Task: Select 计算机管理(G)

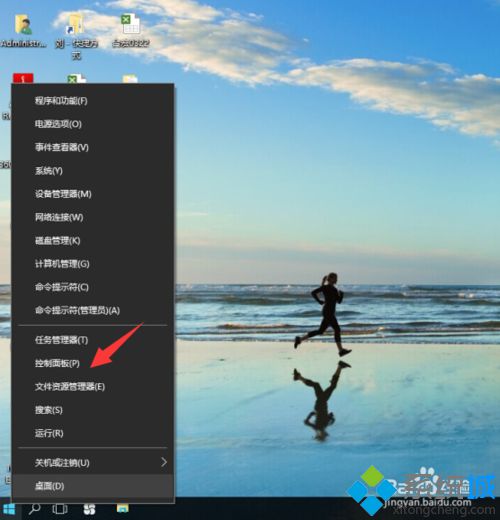Action: point(93,264)
